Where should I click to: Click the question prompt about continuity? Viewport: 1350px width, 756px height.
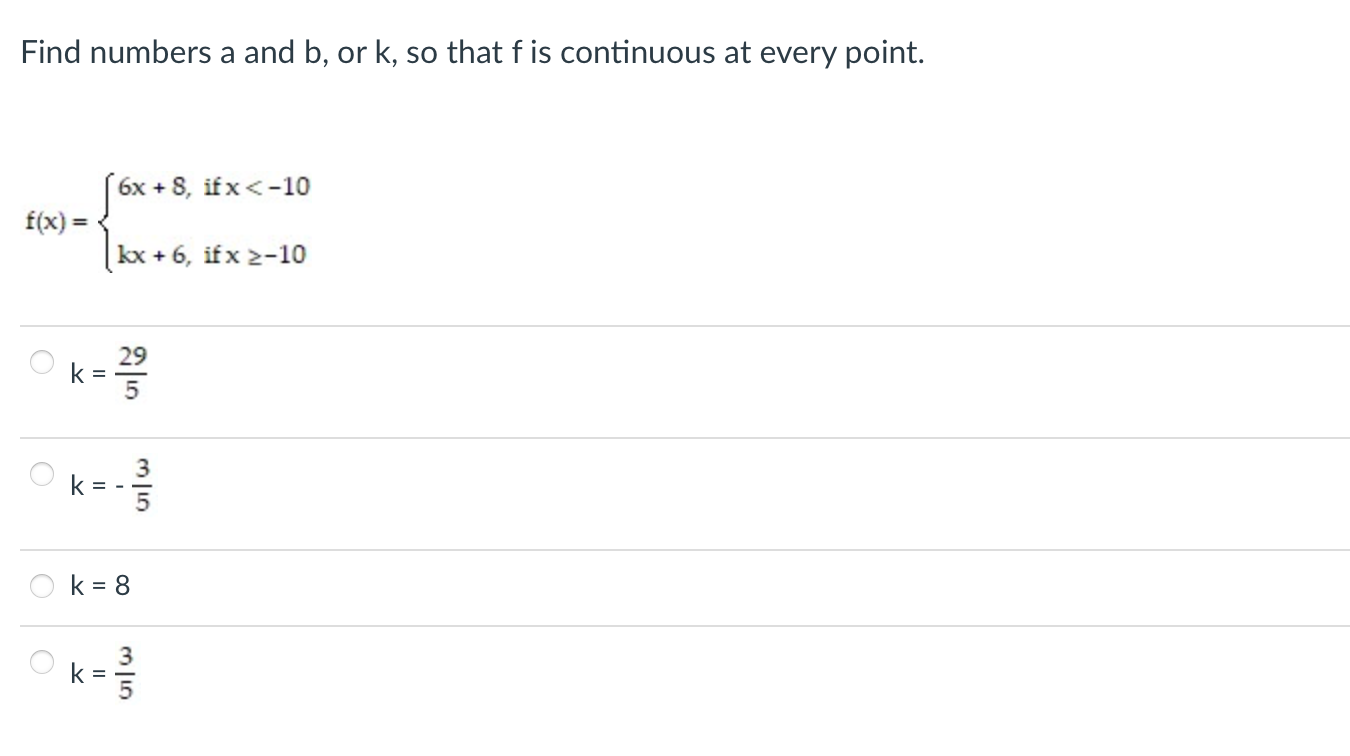[470, 52]
